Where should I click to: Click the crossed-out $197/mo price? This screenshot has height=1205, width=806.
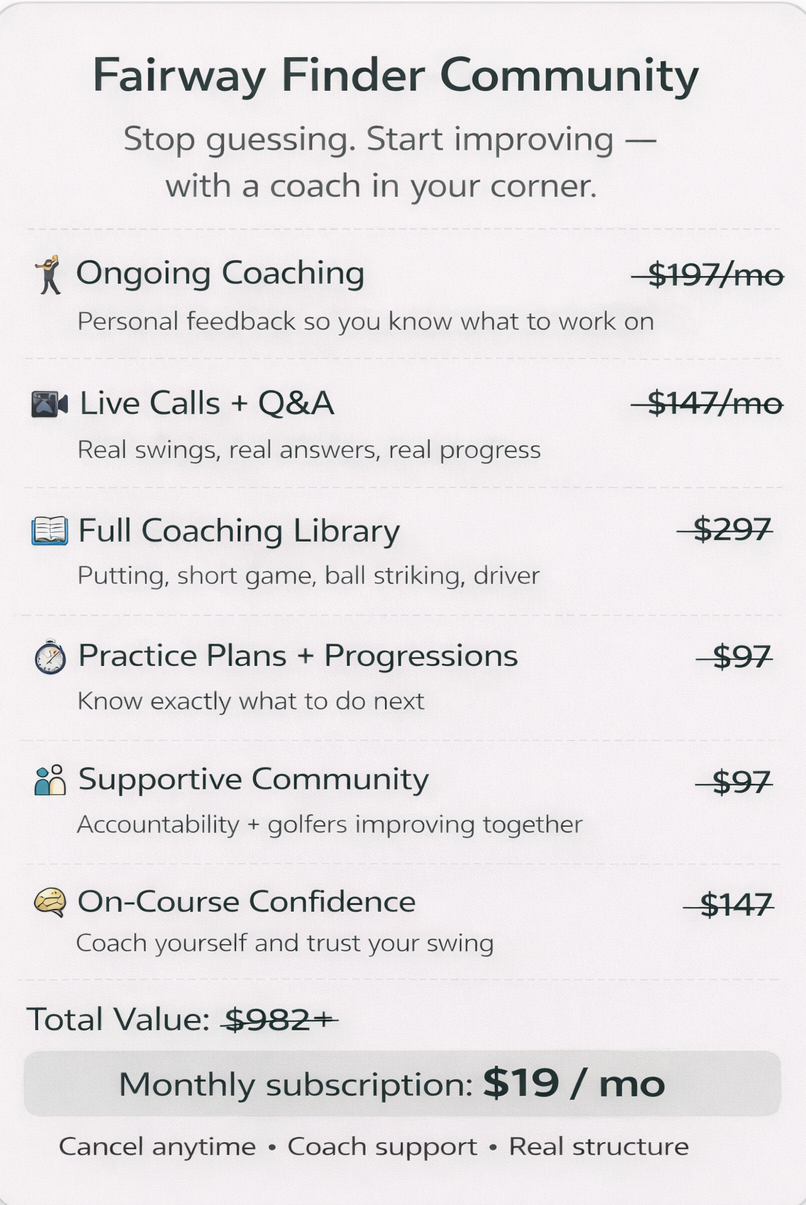(708, 274)
